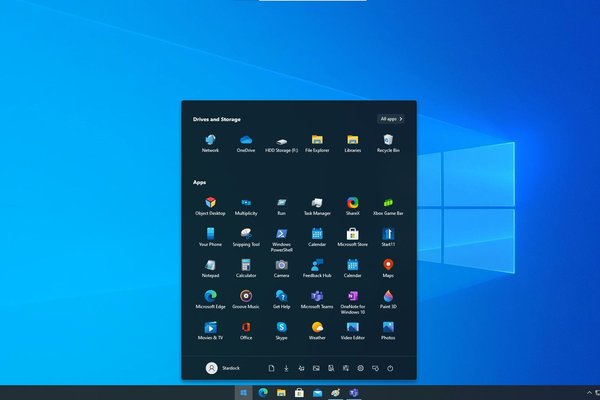Launch Skype from Apps
The width and height of the screenshot is (600, 400).
tap(281, 331)
